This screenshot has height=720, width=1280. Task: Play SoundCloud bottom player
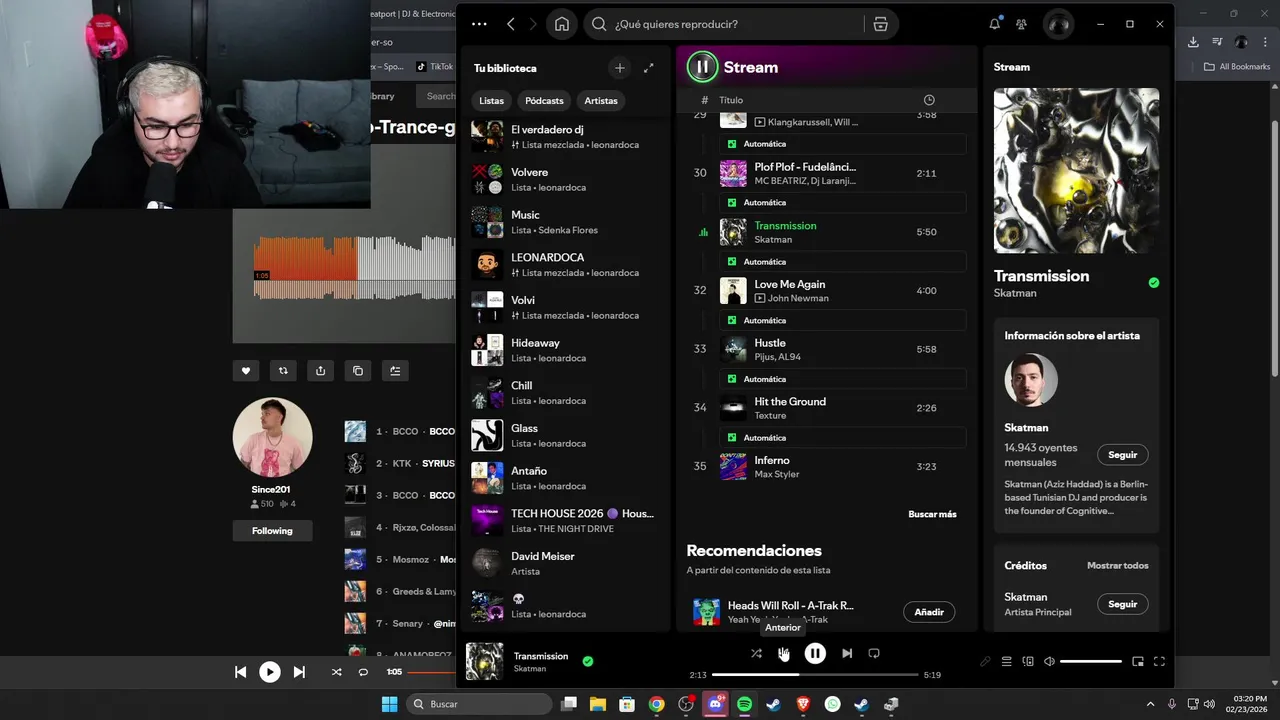click(x=270, y=672)
